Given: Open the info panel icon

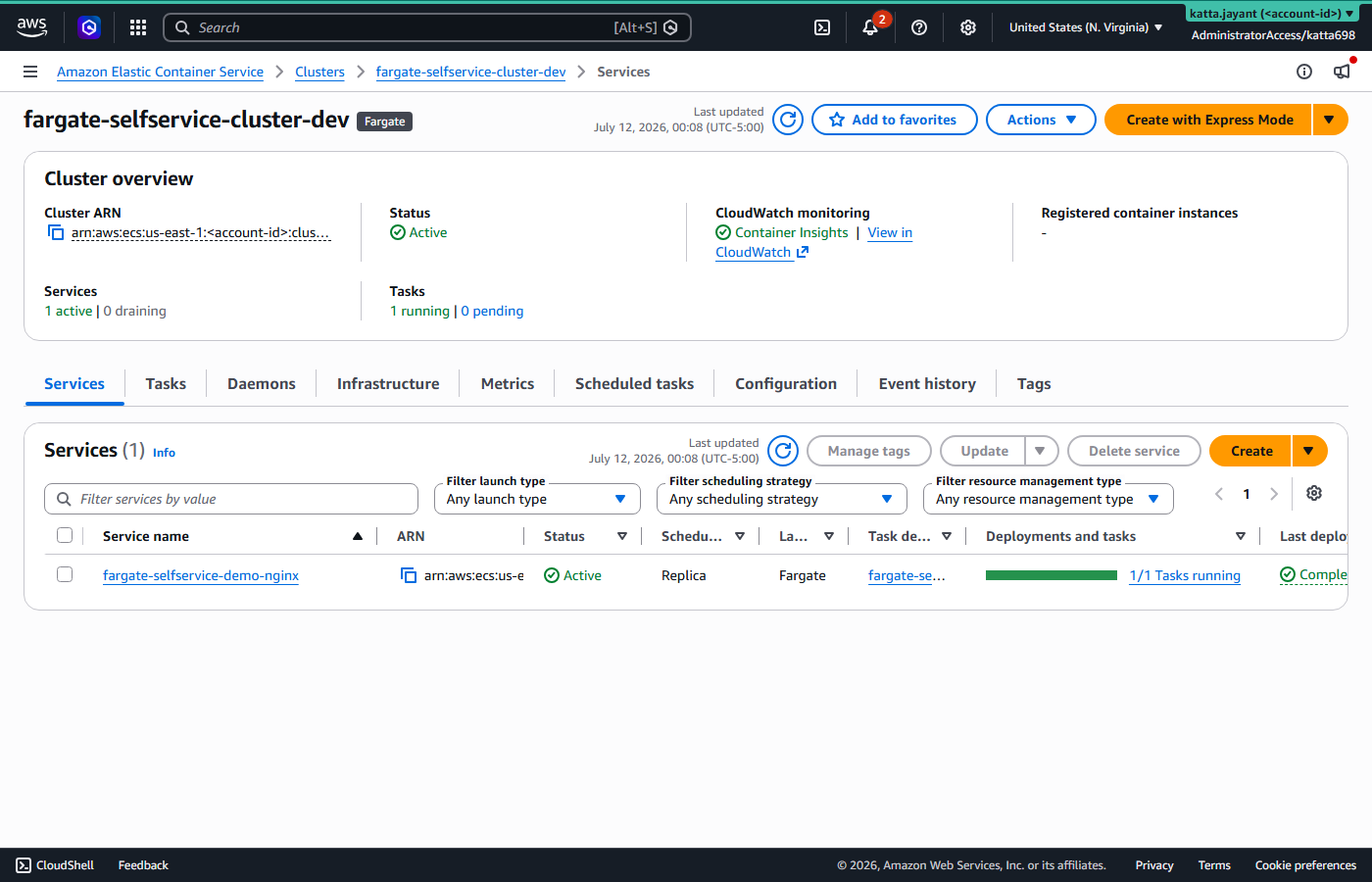Looking at the screenshot, I should click(1304, 72).
